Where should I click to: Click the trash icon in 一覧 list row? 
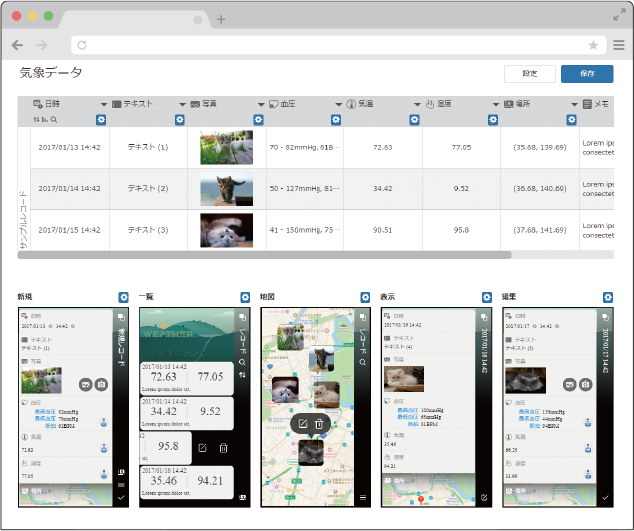[x=224, y=448]
